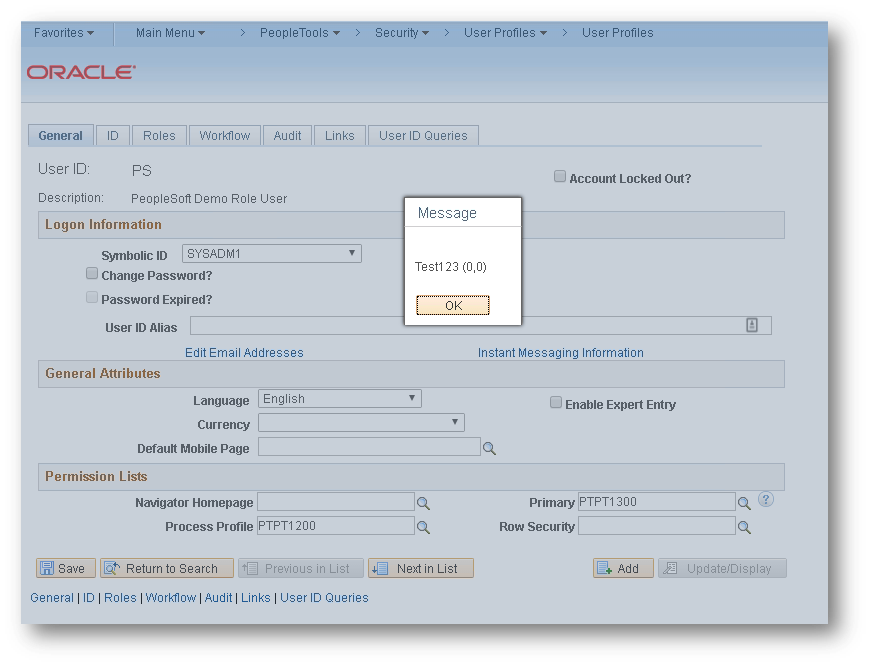This screenshot has width=870, height=666.
Task: Click the User ID Alias field icon
Action: coord(752,325)
